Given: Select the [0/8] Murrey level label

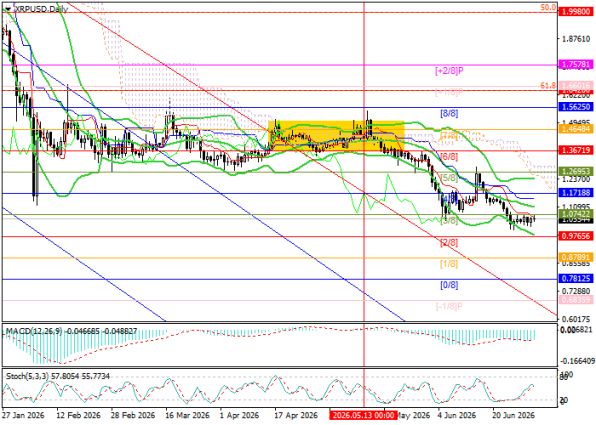Looking at the screenshot, I should click(449, 285).
